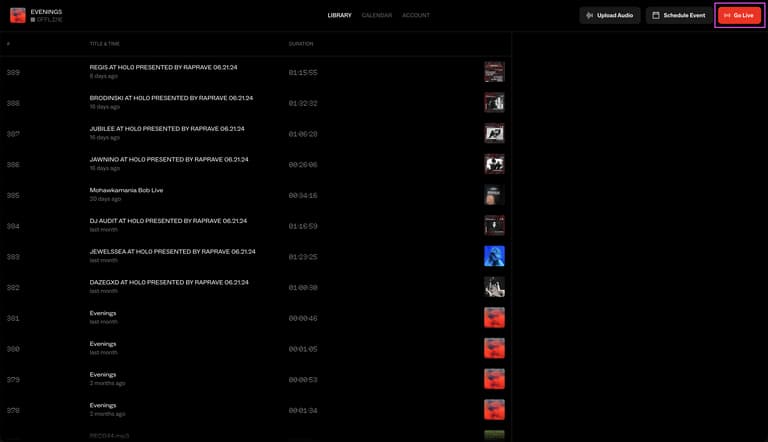Click the Offline status indicator
Screen dimensions: 768x442
(47, 20)
